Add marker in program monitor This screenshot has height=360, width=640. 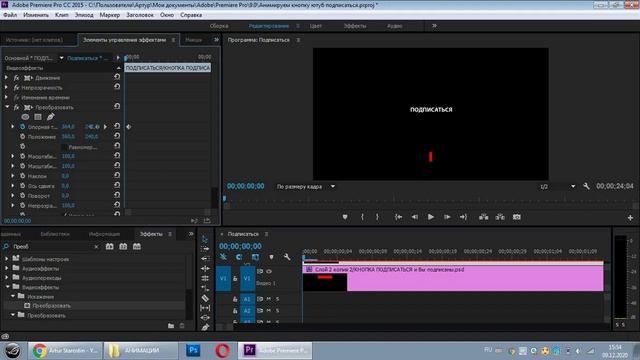tap(345, 217)
